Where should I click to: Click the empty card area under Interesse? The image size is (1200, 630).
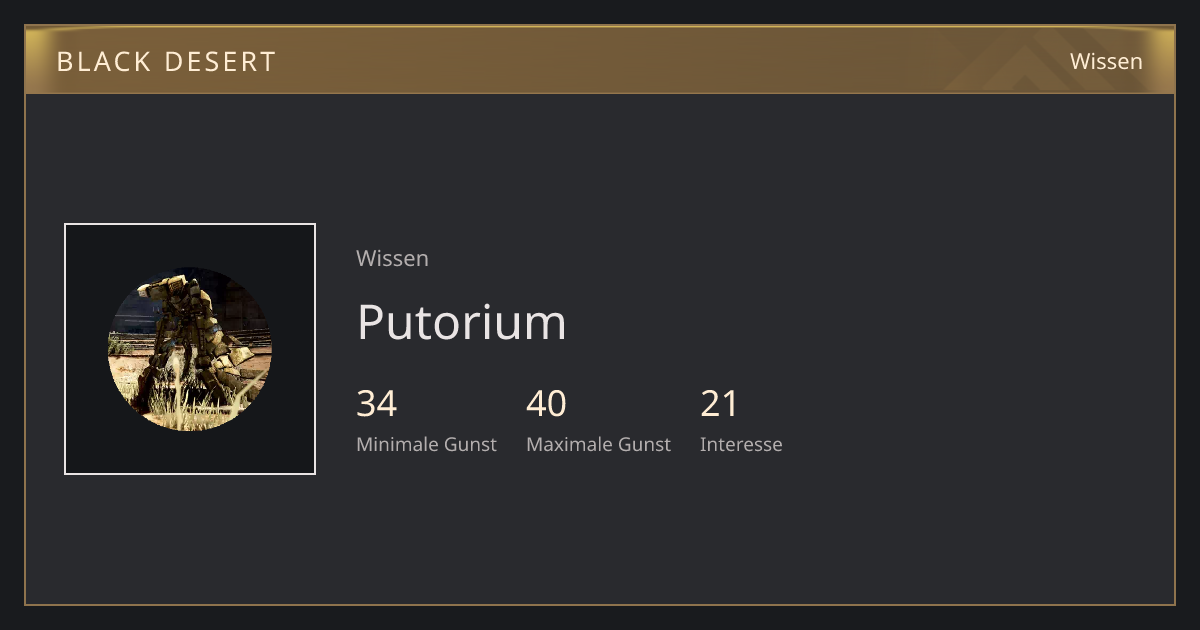tap(741, 520)
